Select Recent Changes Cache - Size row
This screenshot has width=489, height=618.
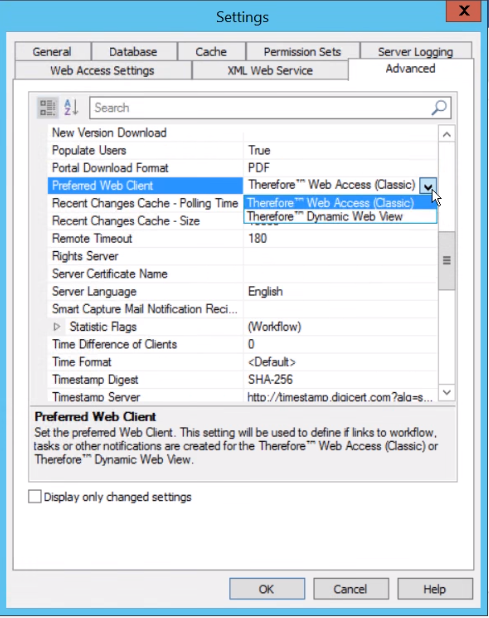(145, 221)
